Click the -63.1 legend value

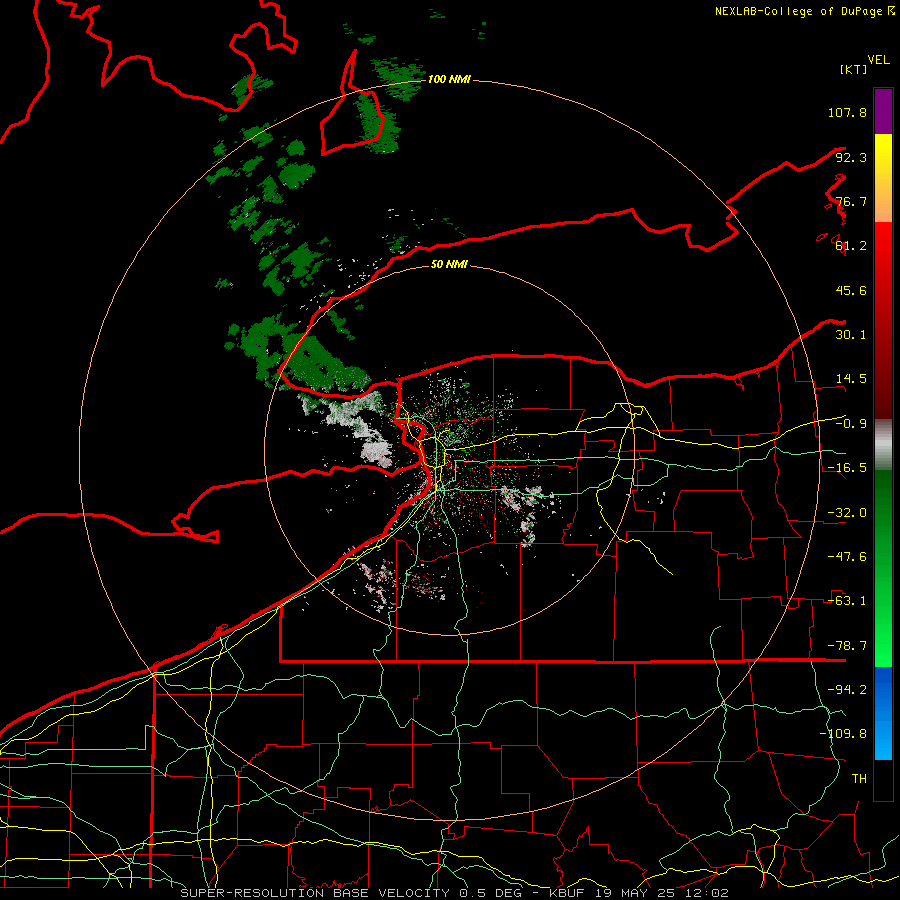[x=847, y=601]
